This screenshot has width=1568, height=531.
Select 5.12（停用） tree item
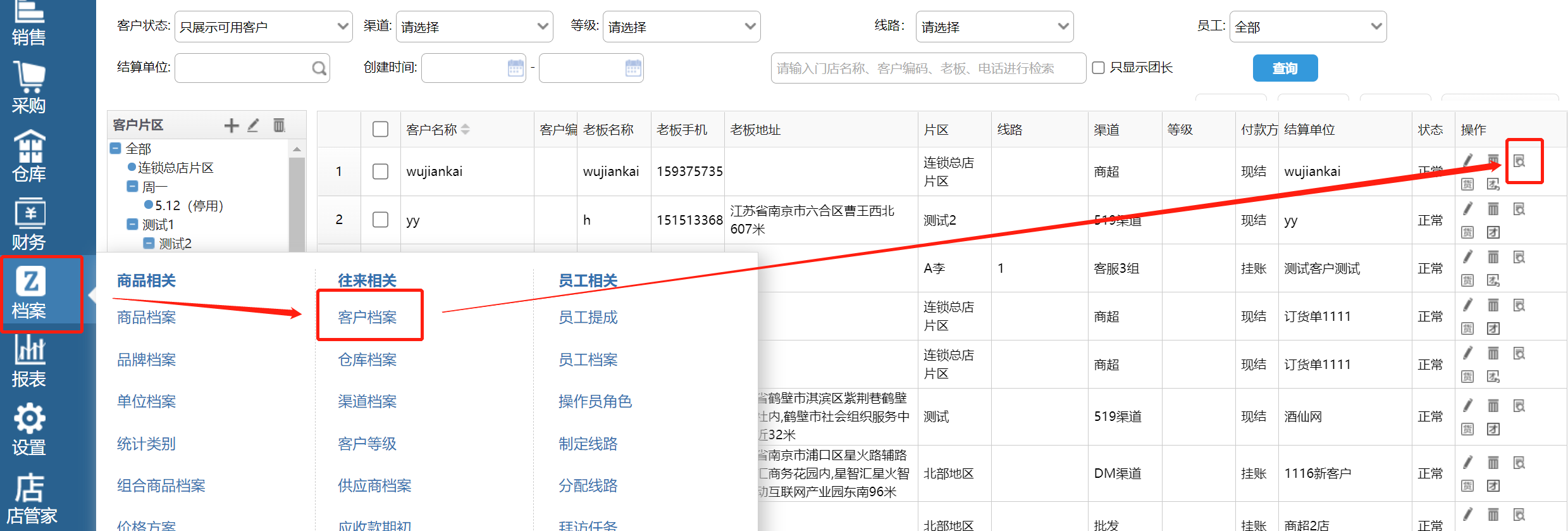[188, 205]
